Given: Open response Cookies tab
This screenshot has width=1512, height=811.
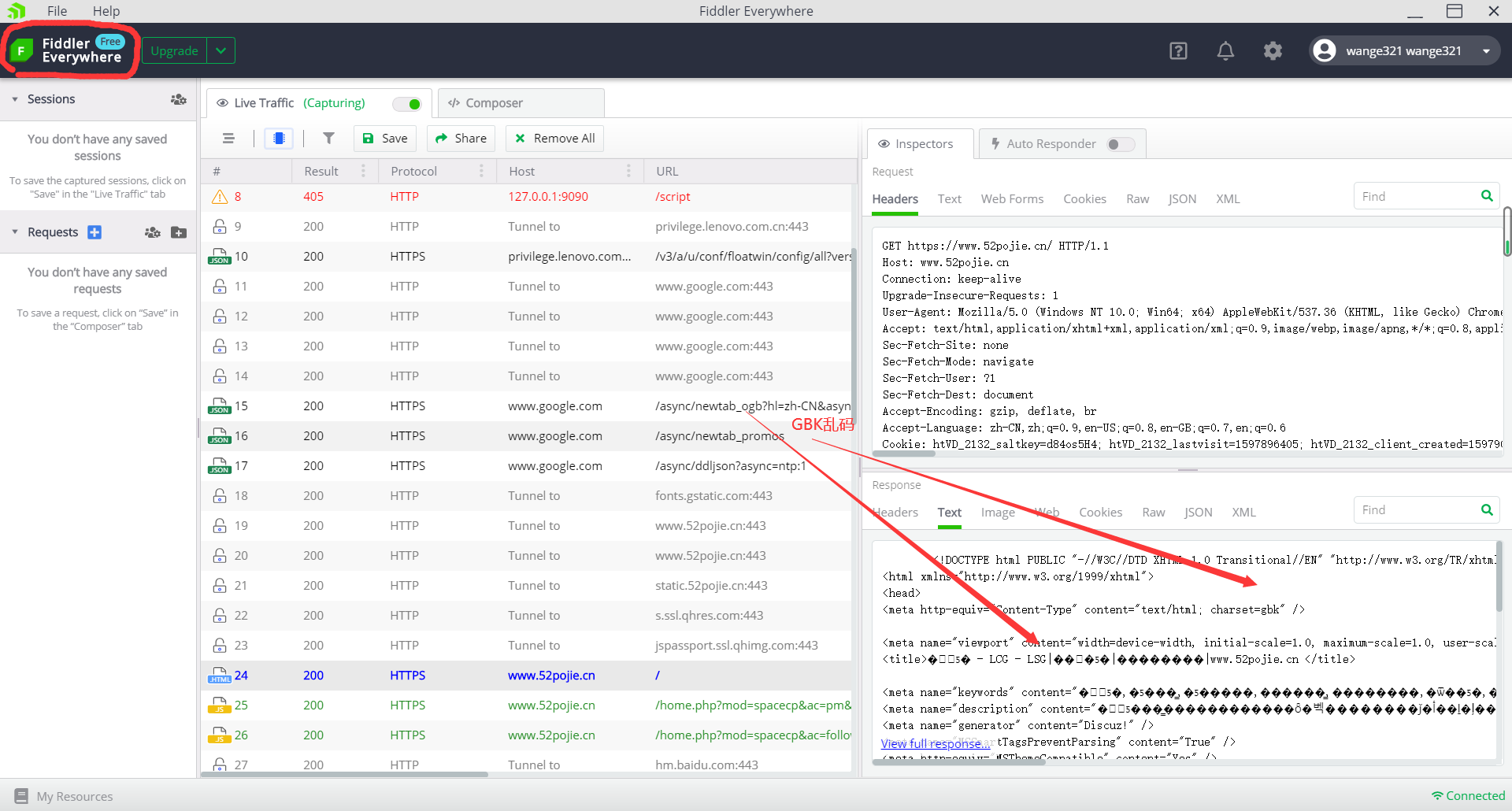Looking at the screenshot, I should pyautogui.click(x=1100, y=513).
